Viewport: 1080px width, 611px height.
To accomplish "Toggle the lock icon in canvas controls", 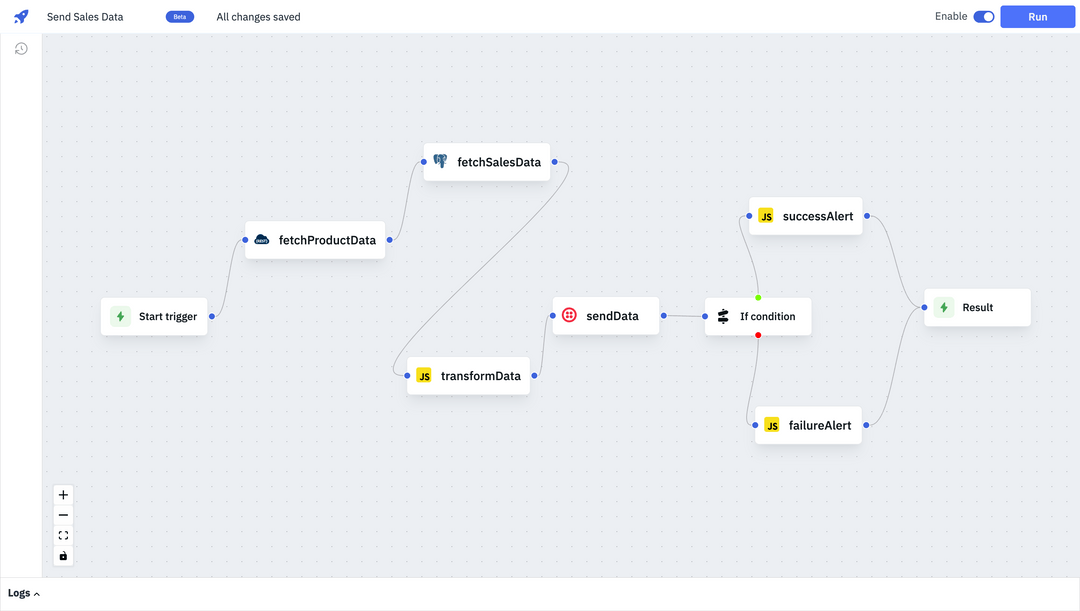I will pyautogui.click(x=63, y=555).
